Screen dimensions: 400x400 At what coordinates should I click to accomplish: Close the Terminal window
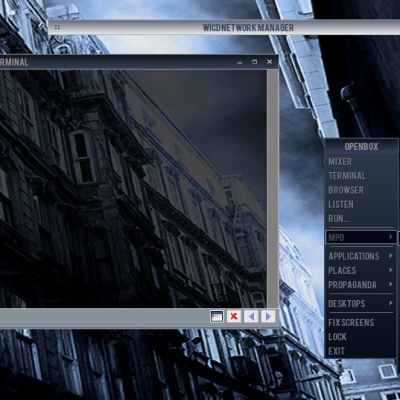tap(270, 62)
